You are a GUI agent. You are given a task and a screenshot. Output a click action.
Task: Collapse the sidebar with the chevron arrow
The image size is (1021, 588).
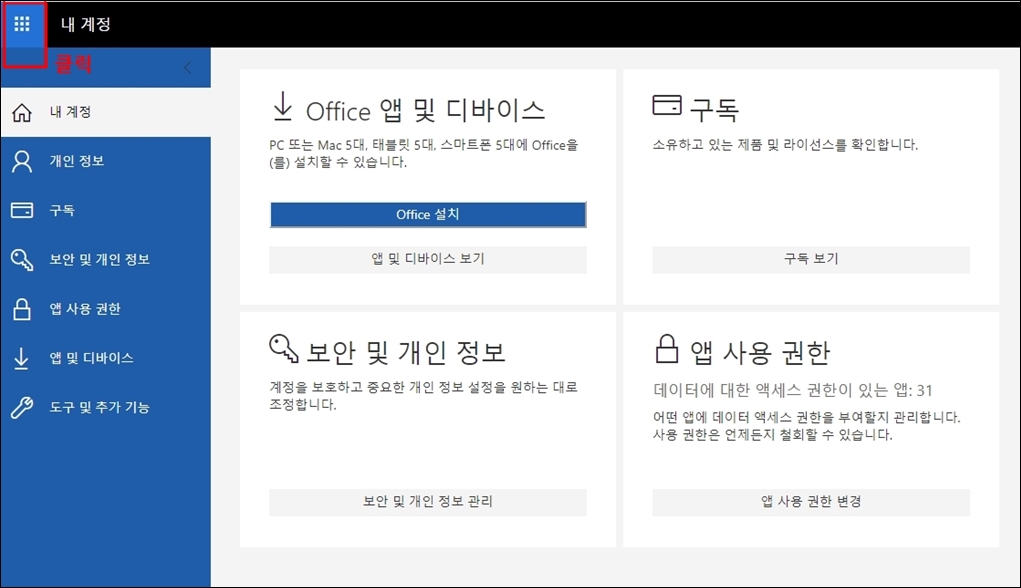[188, 67]
